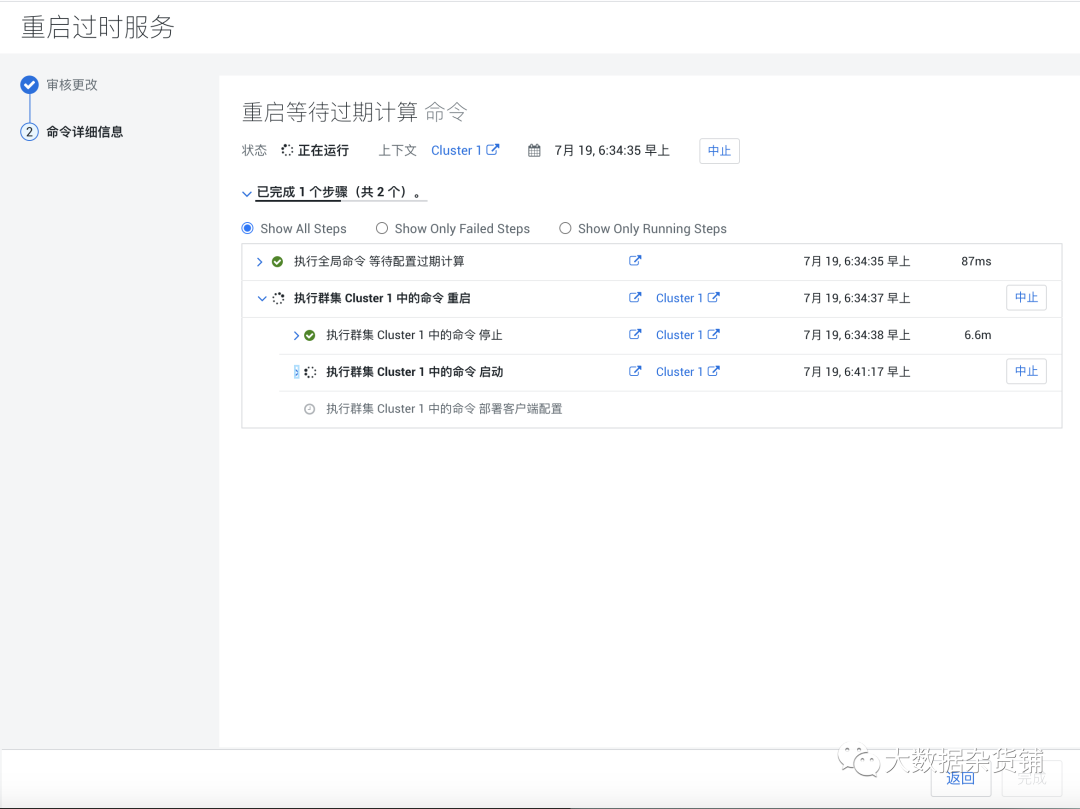Open details icon for 等待配置过期计算 step

tap(635, 260)
